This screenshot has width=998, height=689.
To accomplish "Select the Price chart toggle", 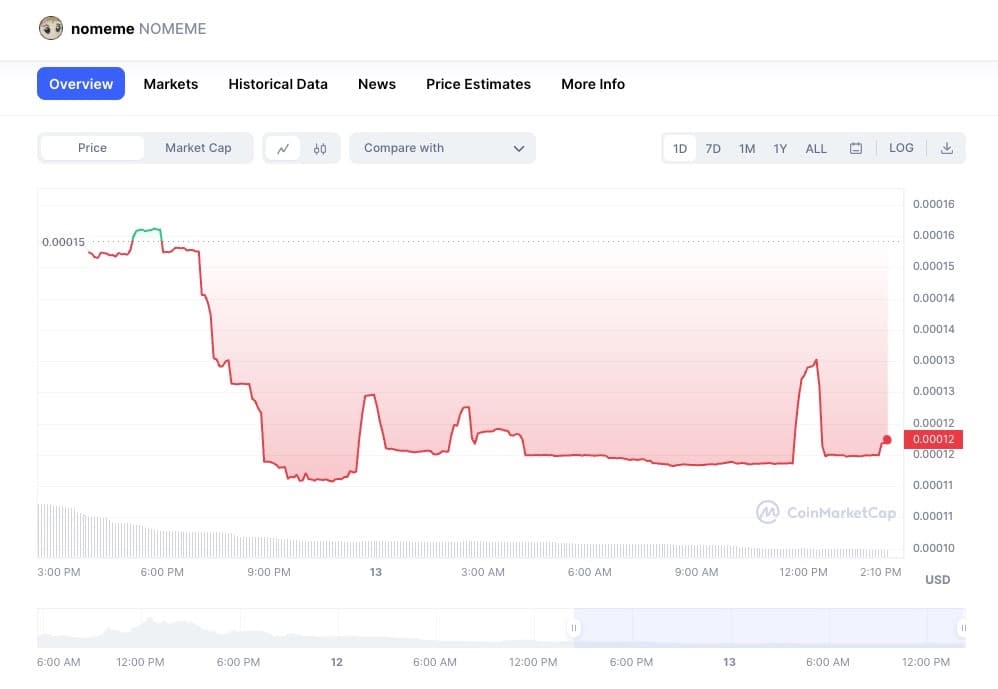I will tap(92, 148).
